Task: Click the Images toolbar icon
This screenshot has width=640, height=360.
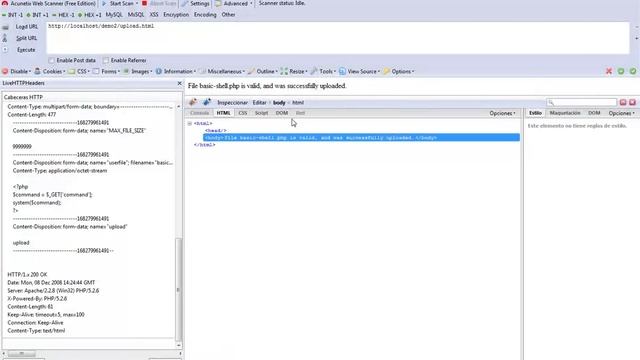Action: tap(126, 71)
